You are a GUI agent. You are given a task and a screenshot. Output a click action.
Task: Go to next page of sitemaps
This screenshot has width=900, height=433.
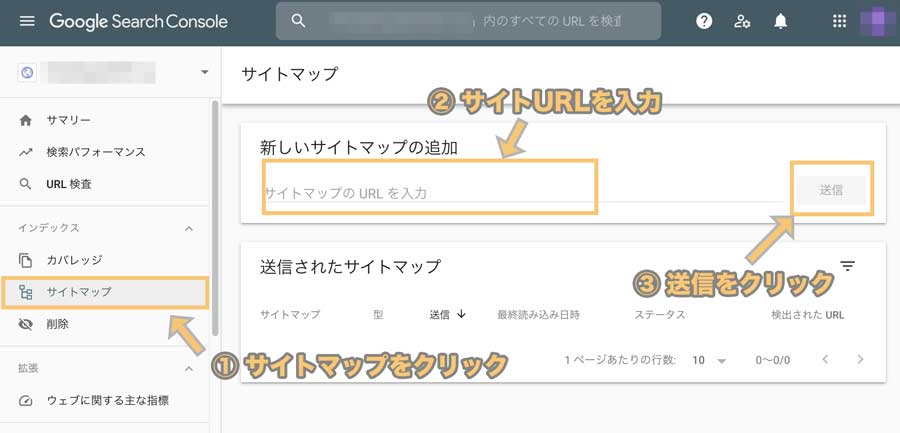860,359
